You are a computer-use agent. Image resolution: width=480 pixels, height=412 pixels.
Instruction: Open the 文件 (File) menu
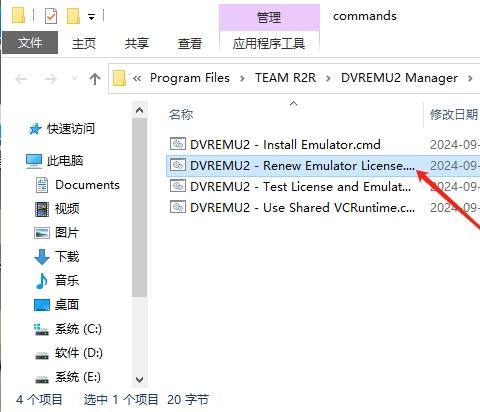30,43
